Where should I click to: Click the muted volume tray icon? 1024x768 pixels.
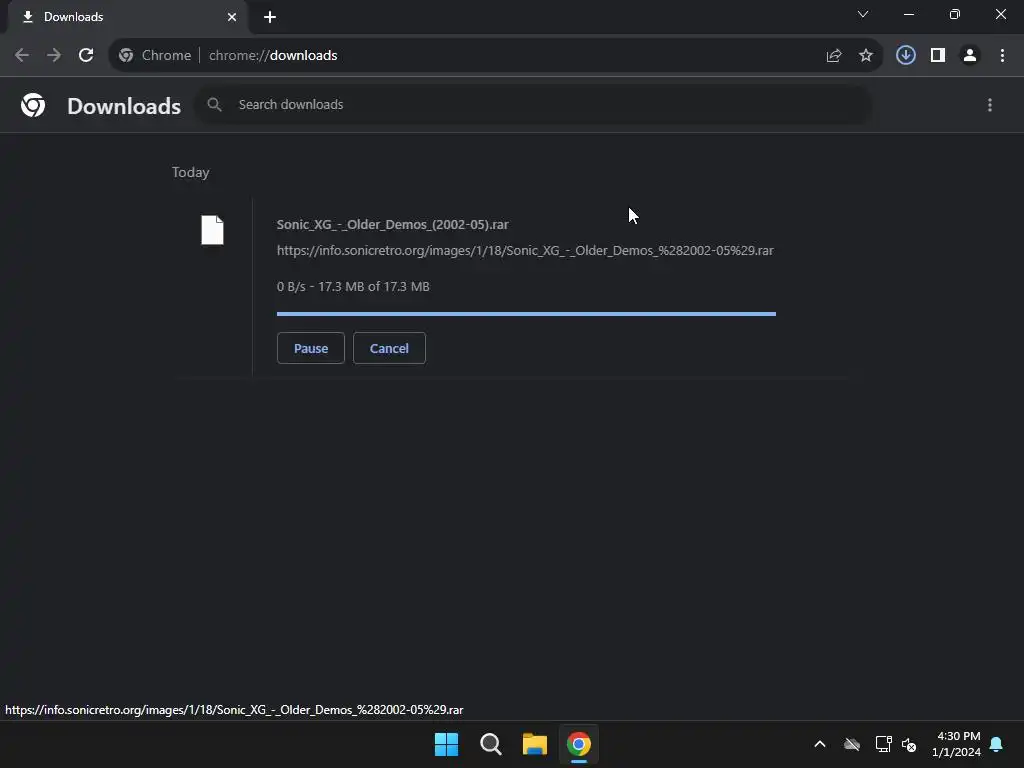909,744
